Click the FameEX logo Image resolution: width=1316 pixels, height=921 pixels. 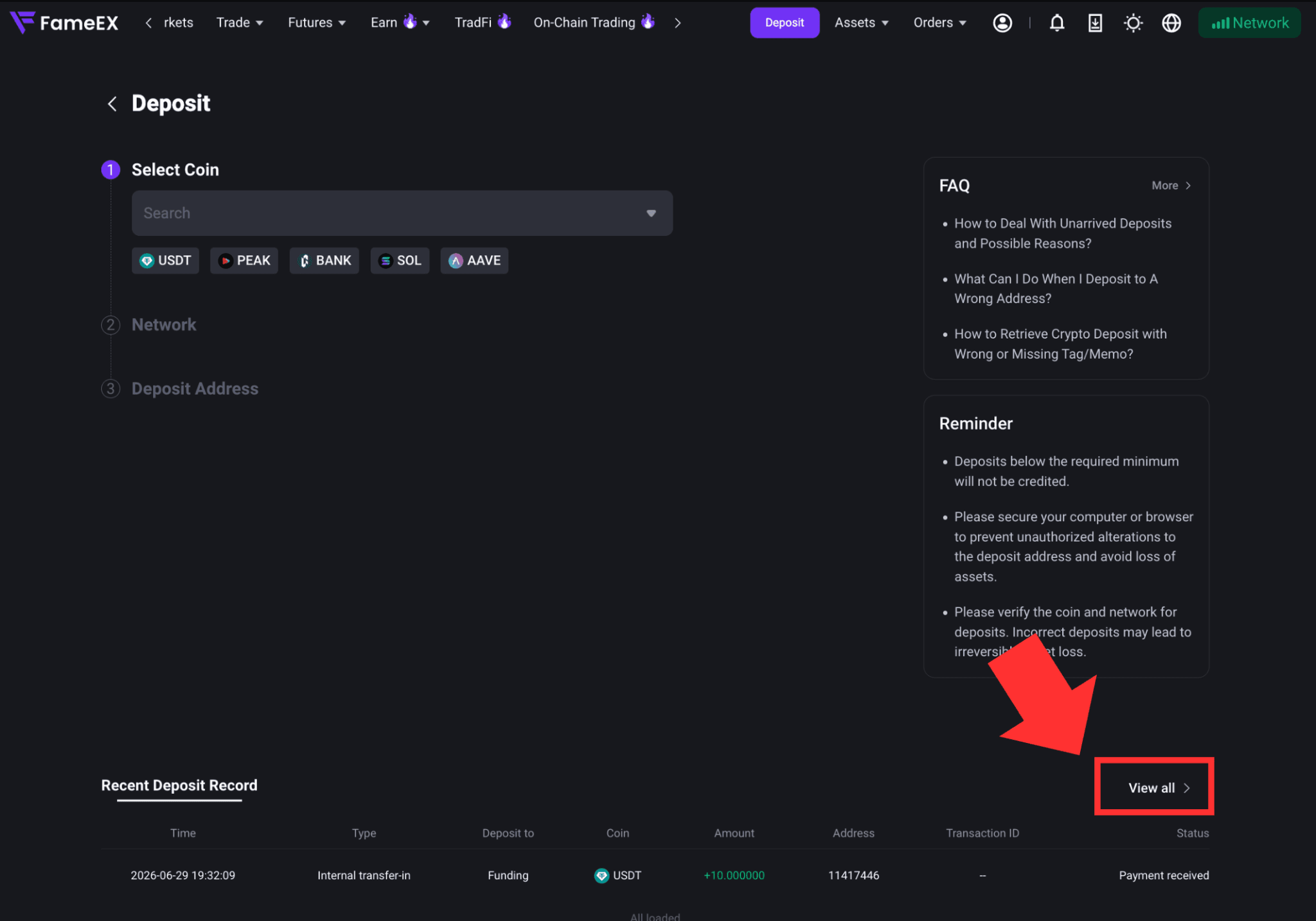click(x=64, y=22)
